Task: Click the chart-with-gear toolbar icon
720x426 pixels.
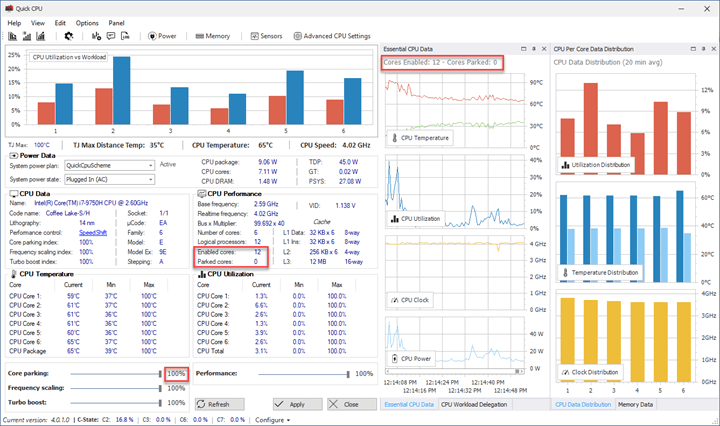Action: point(96,36)
